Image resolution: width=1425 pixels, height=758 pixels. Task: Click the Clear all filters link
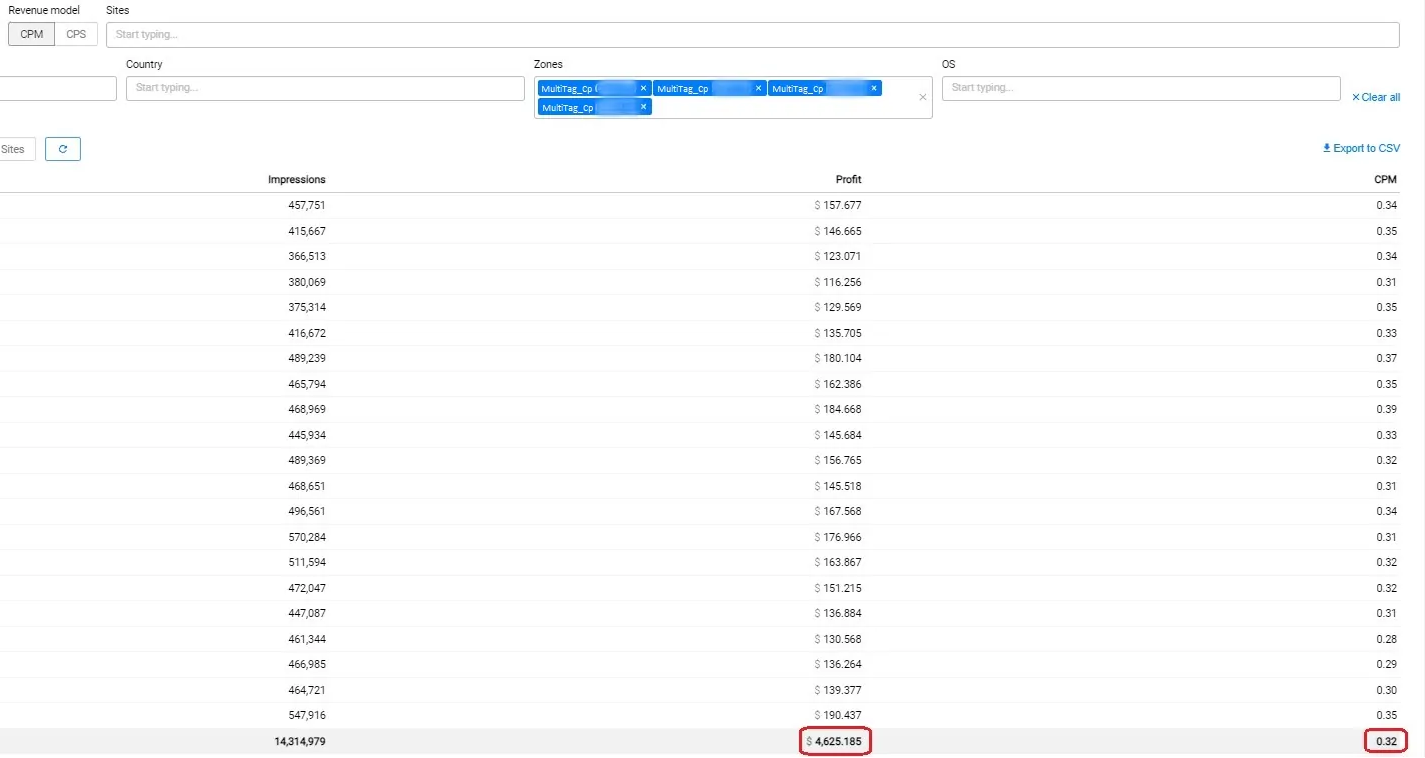(x=1376, y=97)
